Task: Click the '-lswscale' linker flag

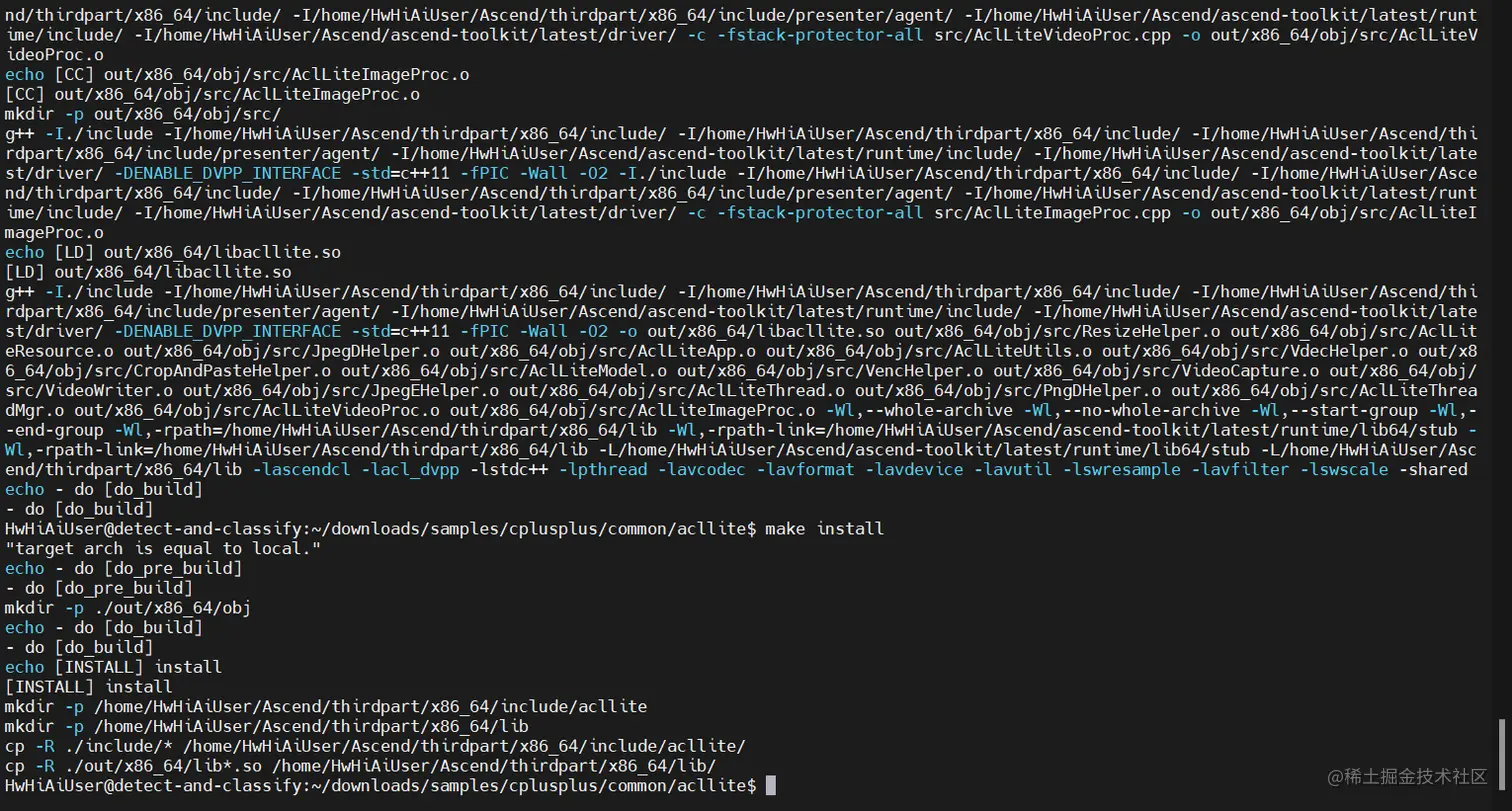Action: (x=1344, y=469)
